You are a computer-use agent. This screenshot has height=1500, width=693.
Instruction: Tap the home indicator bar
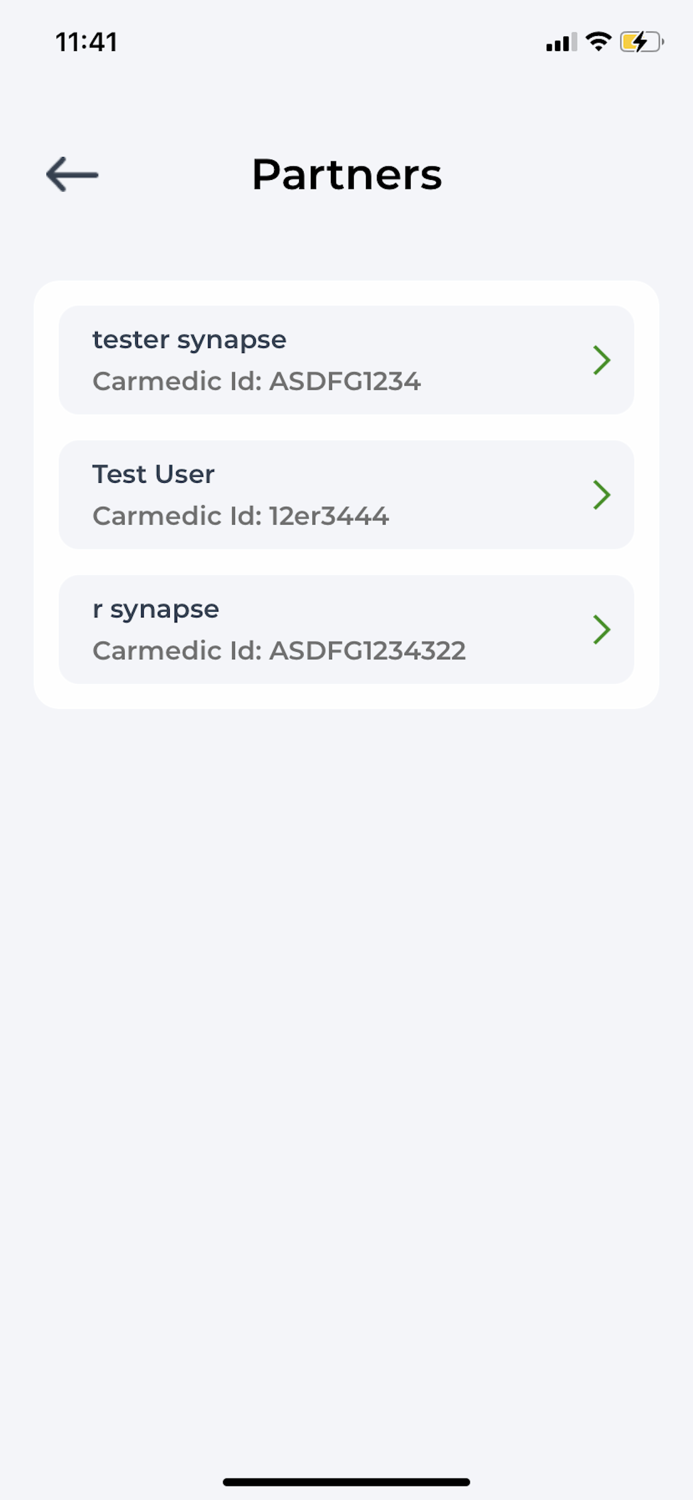pyautogui.click(x=346, y=1482)
